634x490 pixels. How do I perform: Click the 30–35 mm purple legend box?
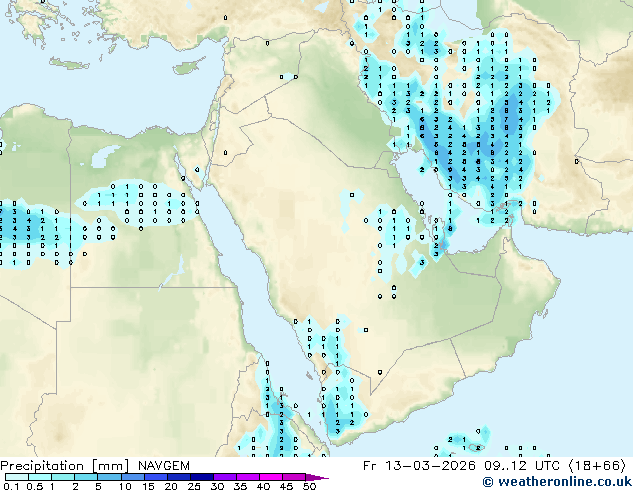[x=224, y=477]
